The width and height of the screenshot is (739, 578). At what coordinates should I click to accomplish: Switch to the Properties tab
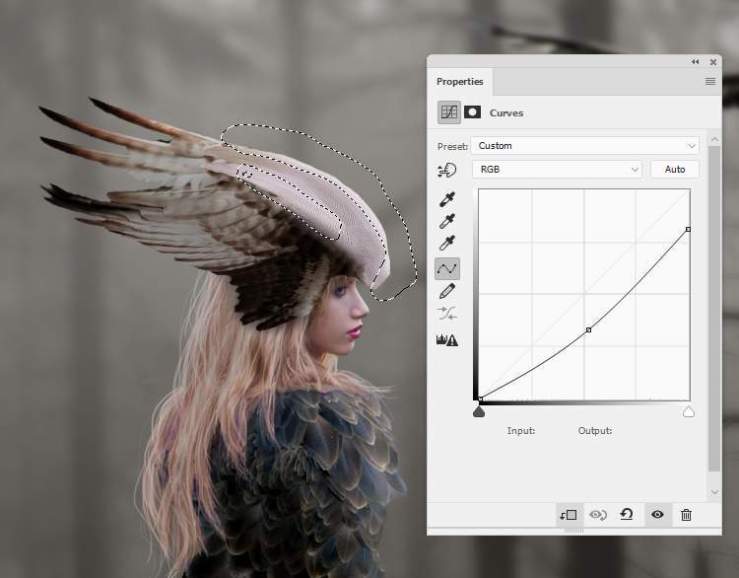(x=460, y=82)
